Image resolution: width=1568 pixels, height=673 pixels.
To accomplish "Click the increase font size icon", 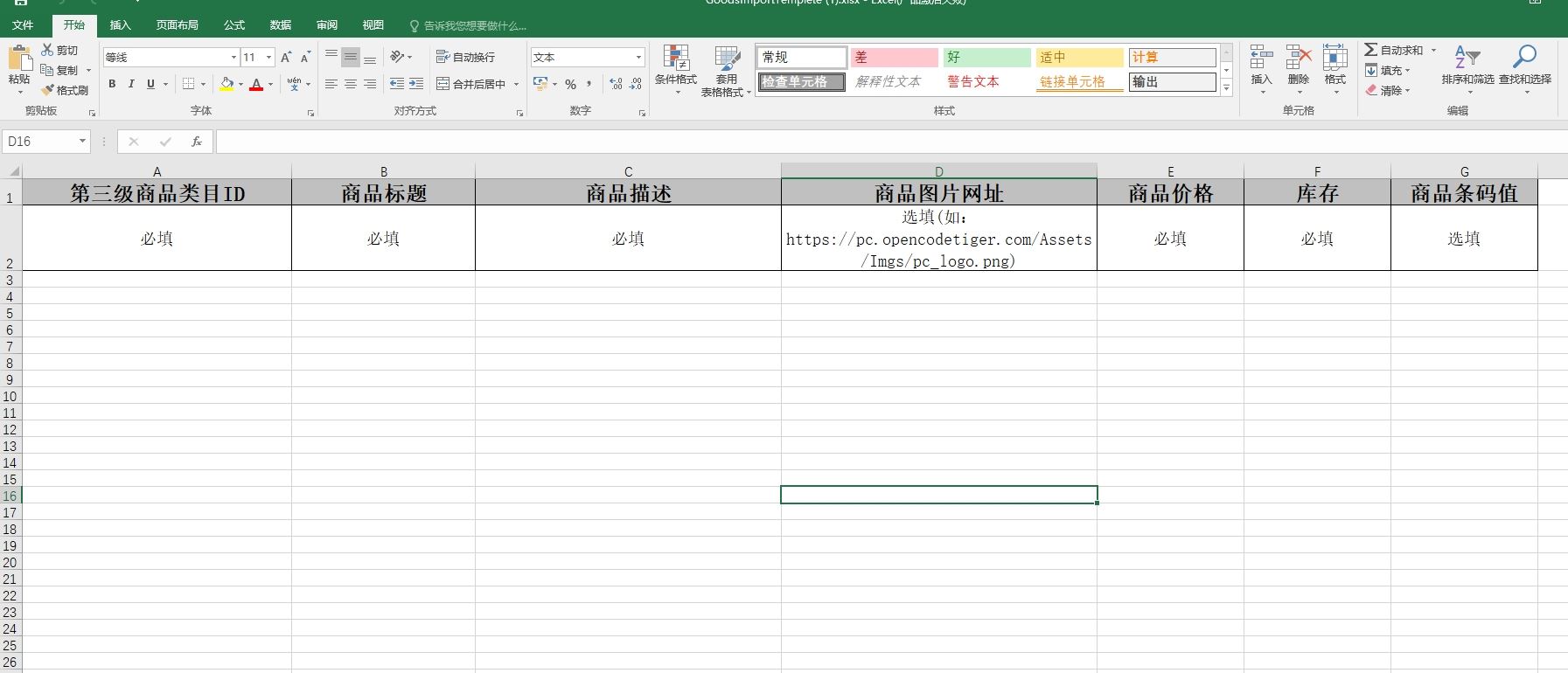I will click(x=286, y=57).
